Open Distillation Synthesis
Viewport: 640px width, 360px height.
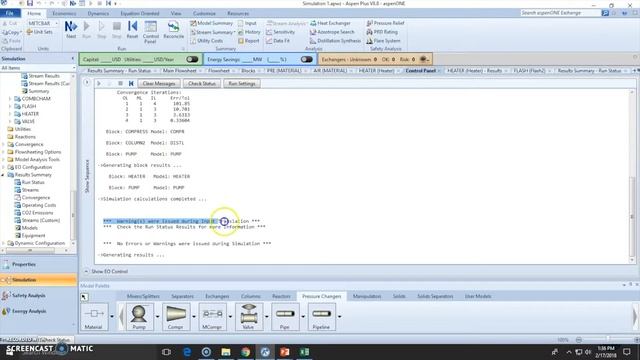tap(335, 41)
